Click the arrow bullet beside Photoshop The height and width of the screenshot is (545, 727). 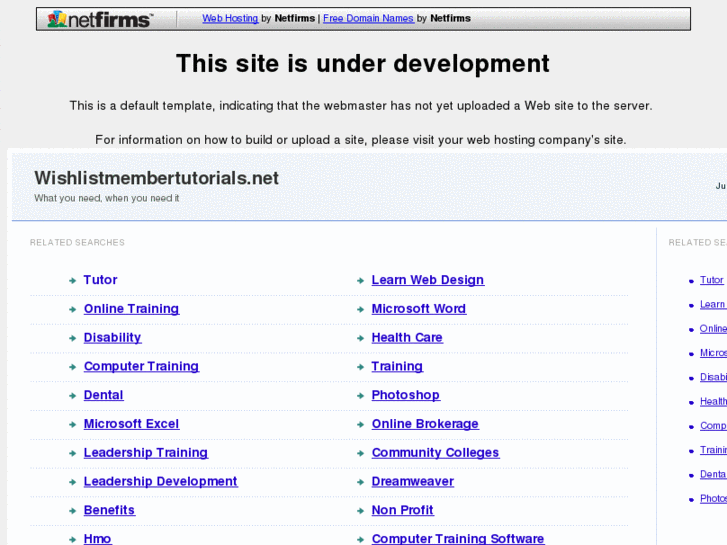pyautogui.click(x=361, y=396)
